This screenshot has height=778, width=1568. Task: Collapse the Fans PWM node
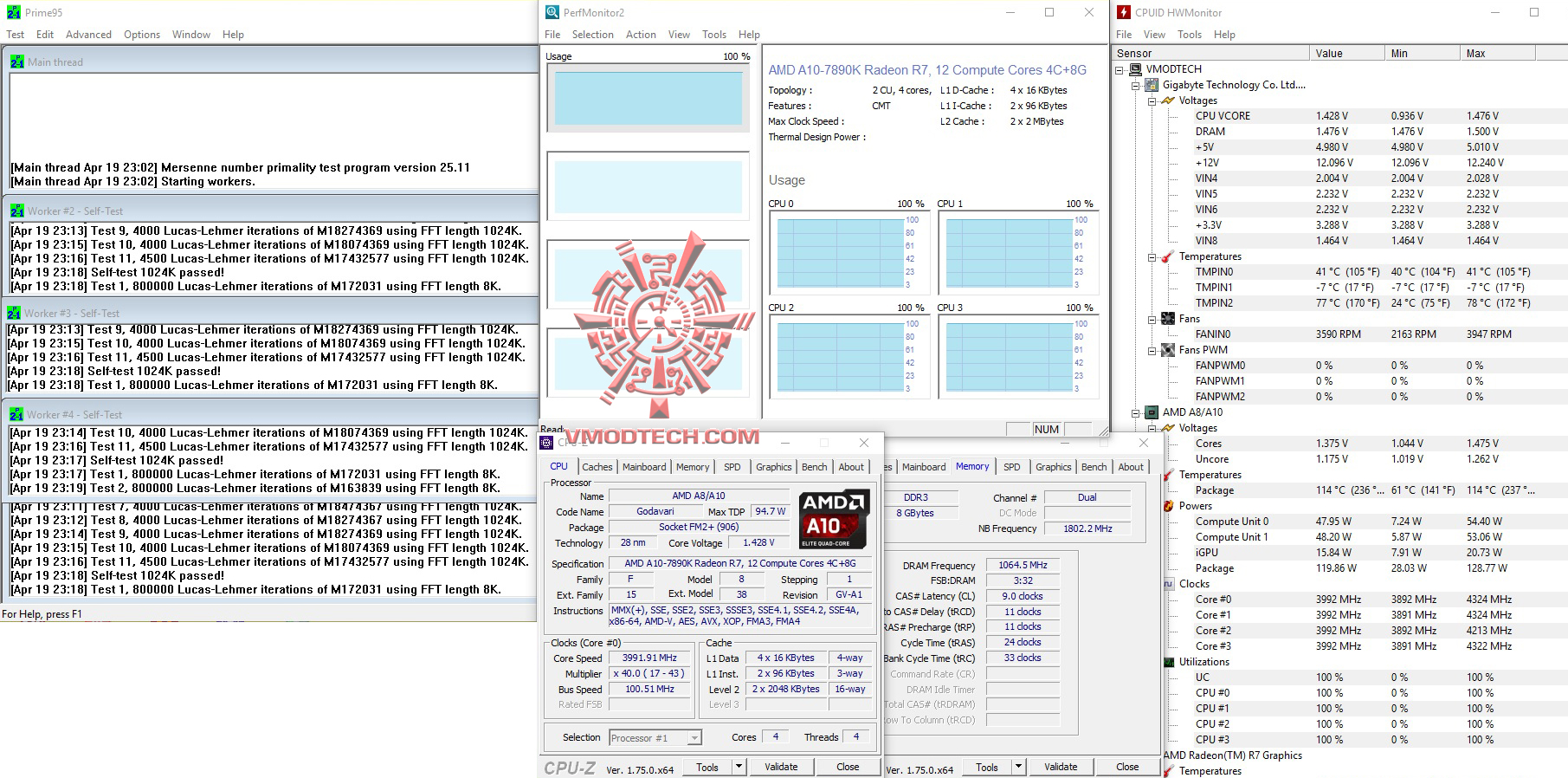[x=1152, y=350]
